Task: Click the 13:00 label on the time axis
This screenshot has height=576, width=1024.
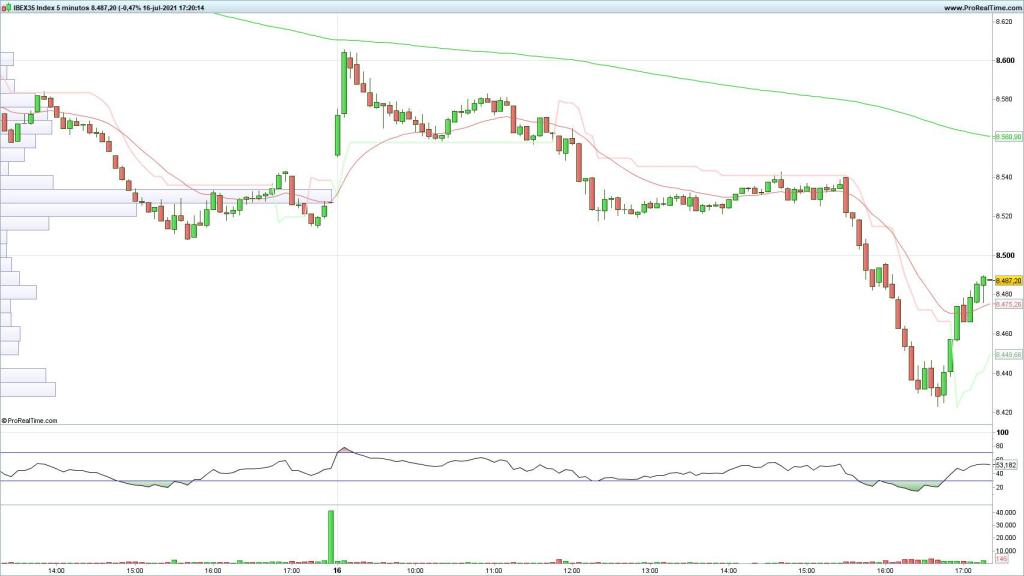Action: (649, 571)
